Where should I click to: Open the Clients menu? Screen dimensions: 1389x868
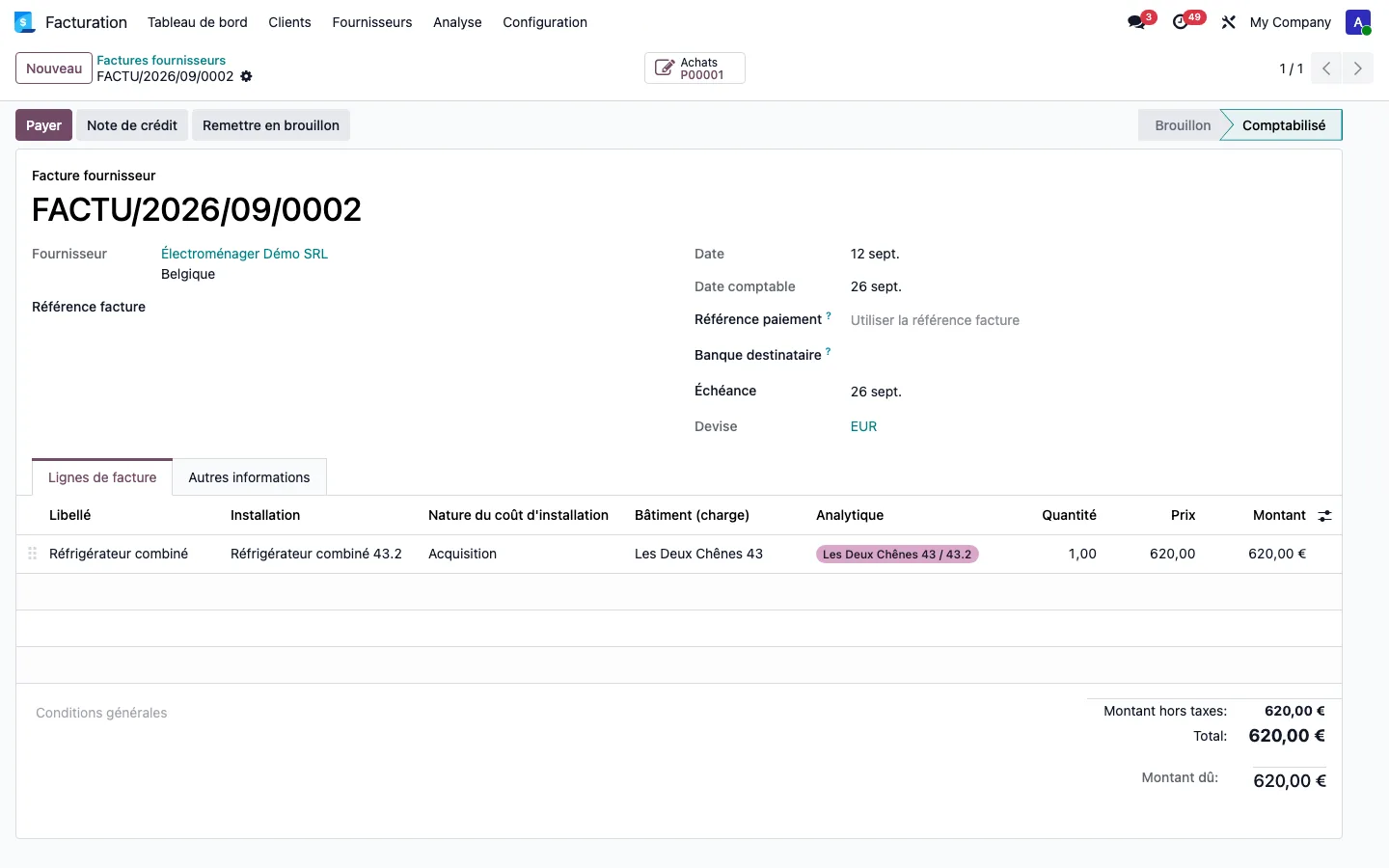point(289,22)
